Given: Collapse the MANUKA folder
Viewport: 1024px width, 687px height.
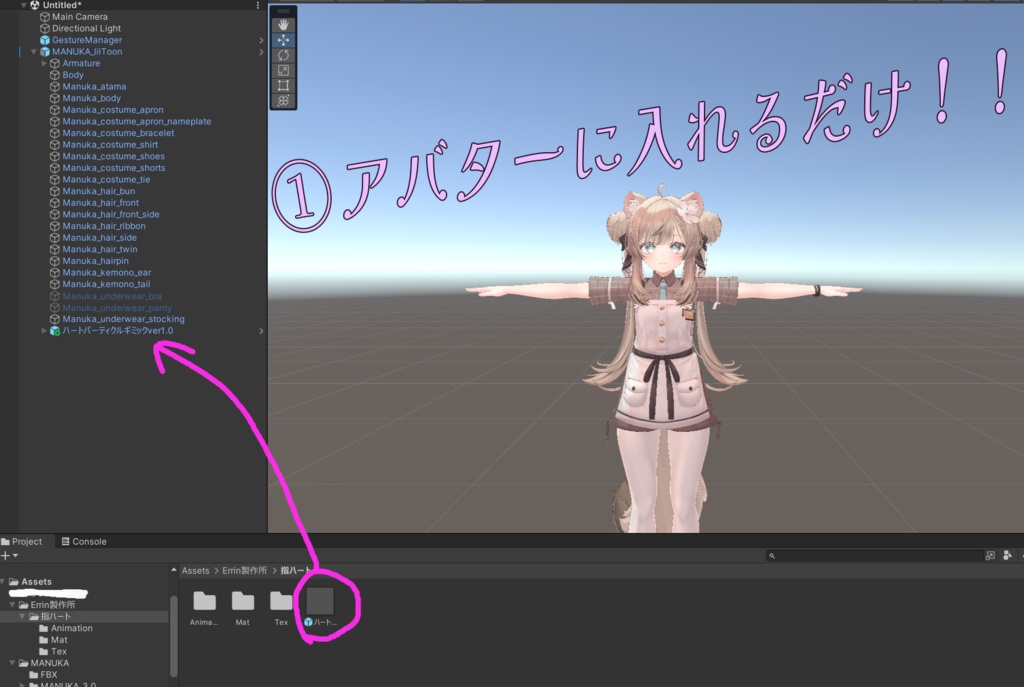Looking at the screenshot, I should (x=12, y=663).
